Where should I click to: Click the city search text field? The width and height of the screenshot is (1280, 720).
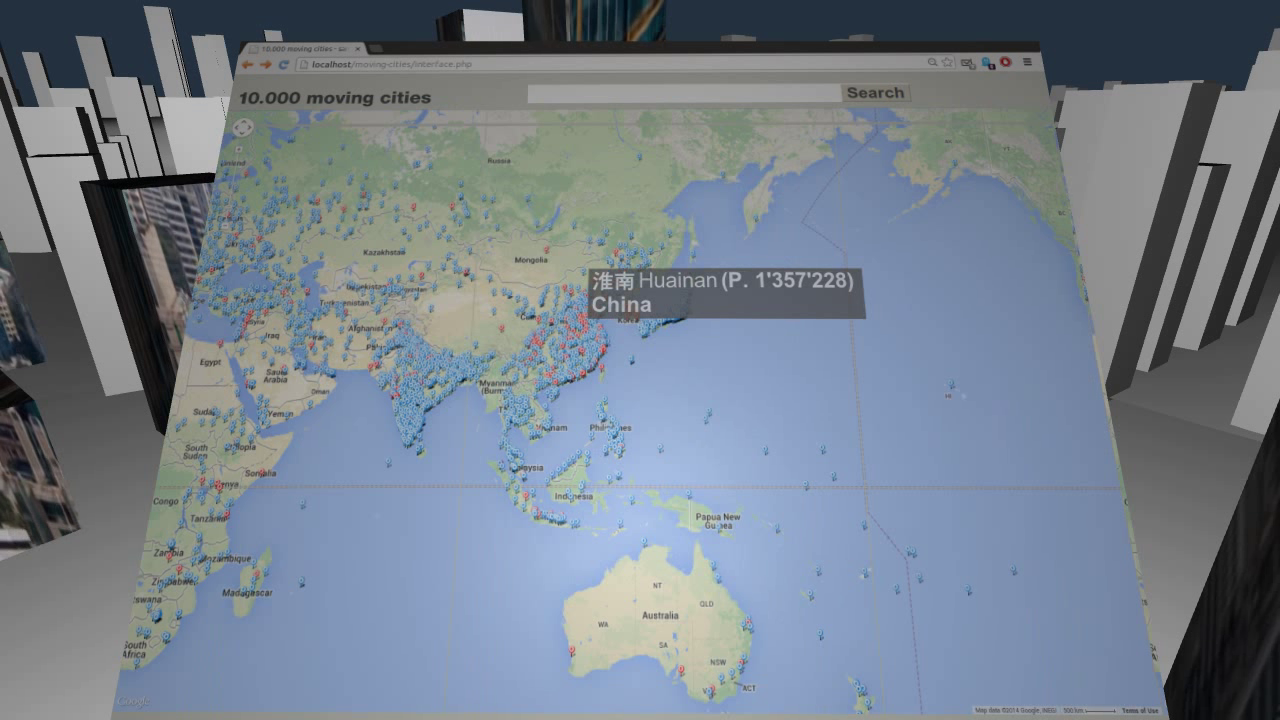[683, 93]
